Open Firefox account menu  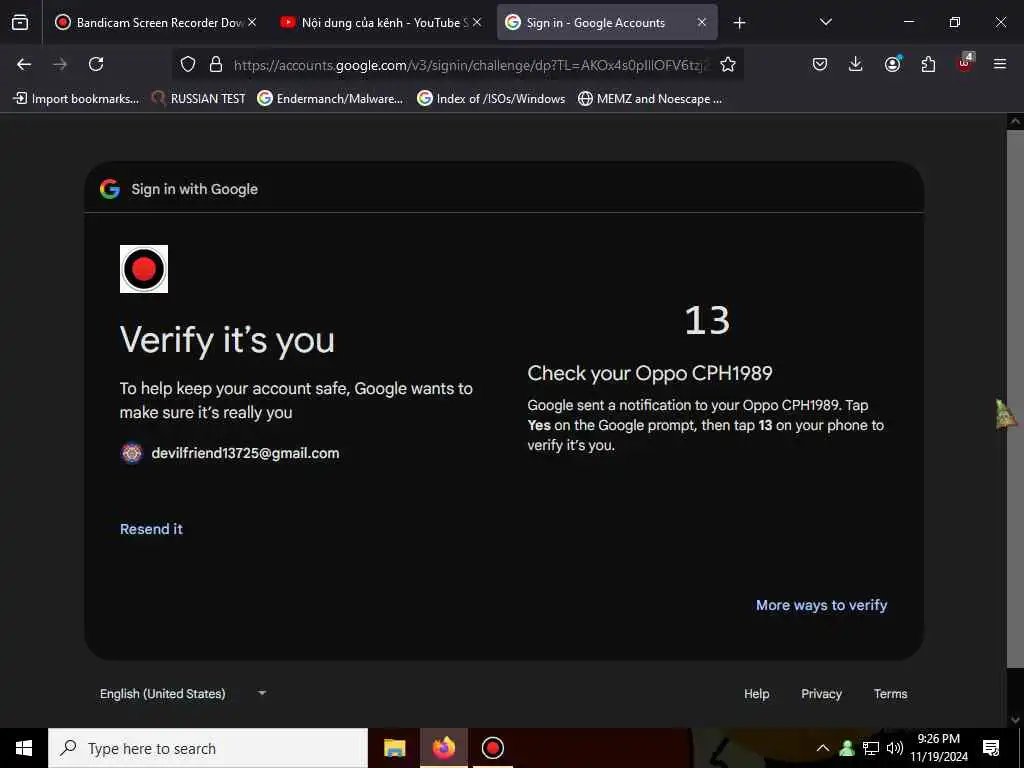point(892,63)
